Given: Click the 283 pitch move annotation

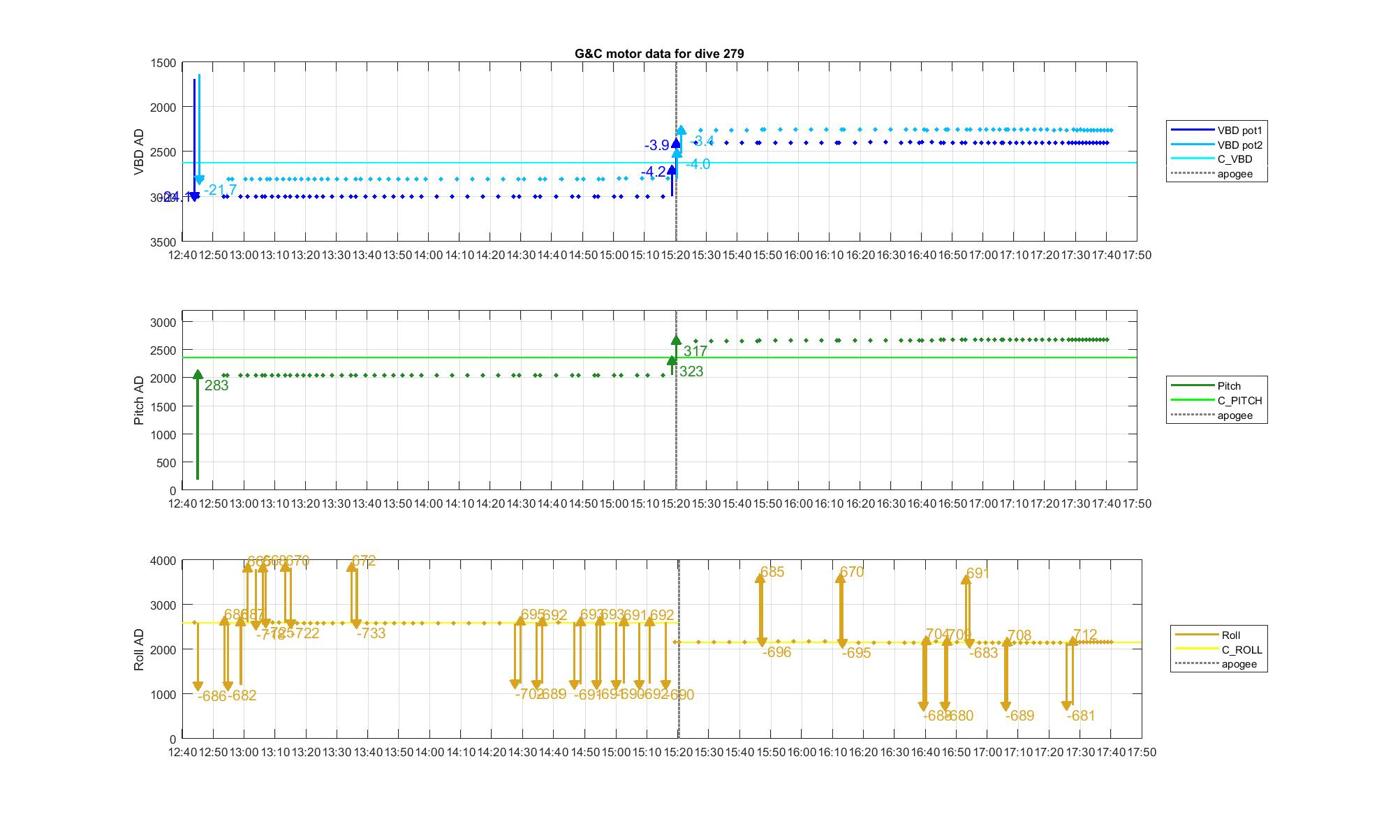Looking at the screenshot, I should point(216,385).
